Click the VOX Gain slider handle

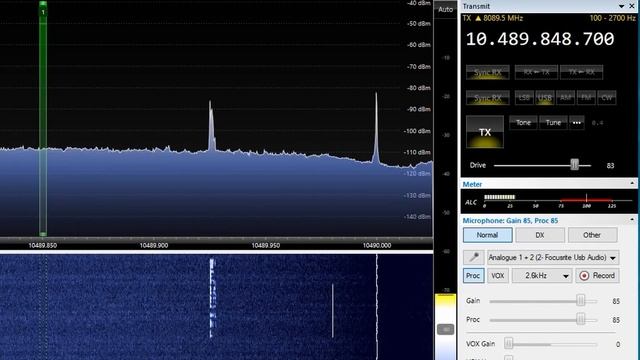508,344
